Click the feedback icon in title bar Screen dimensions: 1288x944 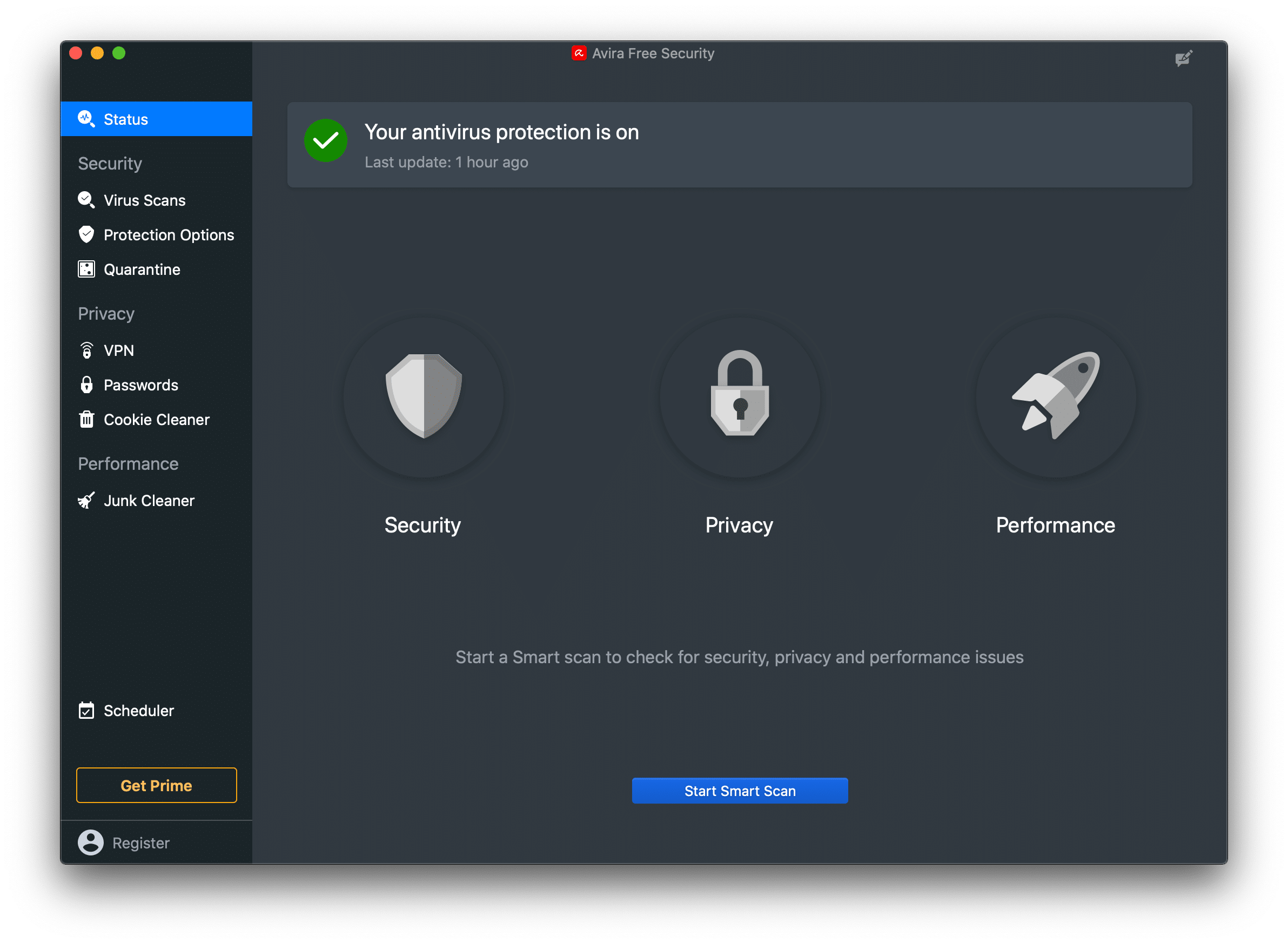point(1183,58)
